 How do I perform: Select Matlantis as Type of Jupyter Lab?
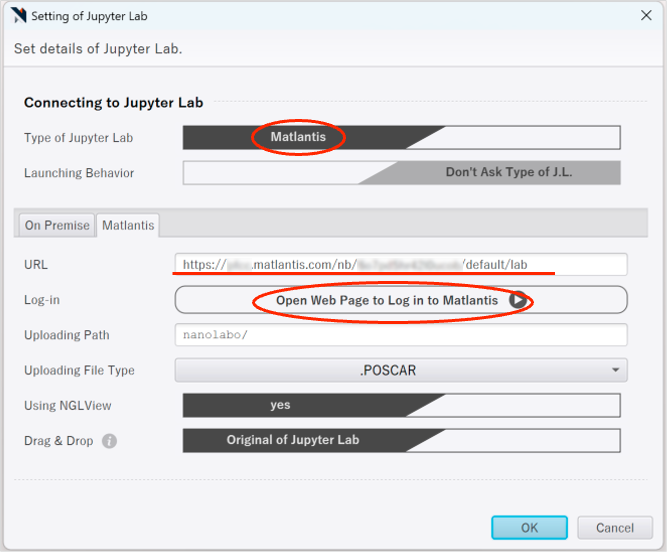(298, 137)
